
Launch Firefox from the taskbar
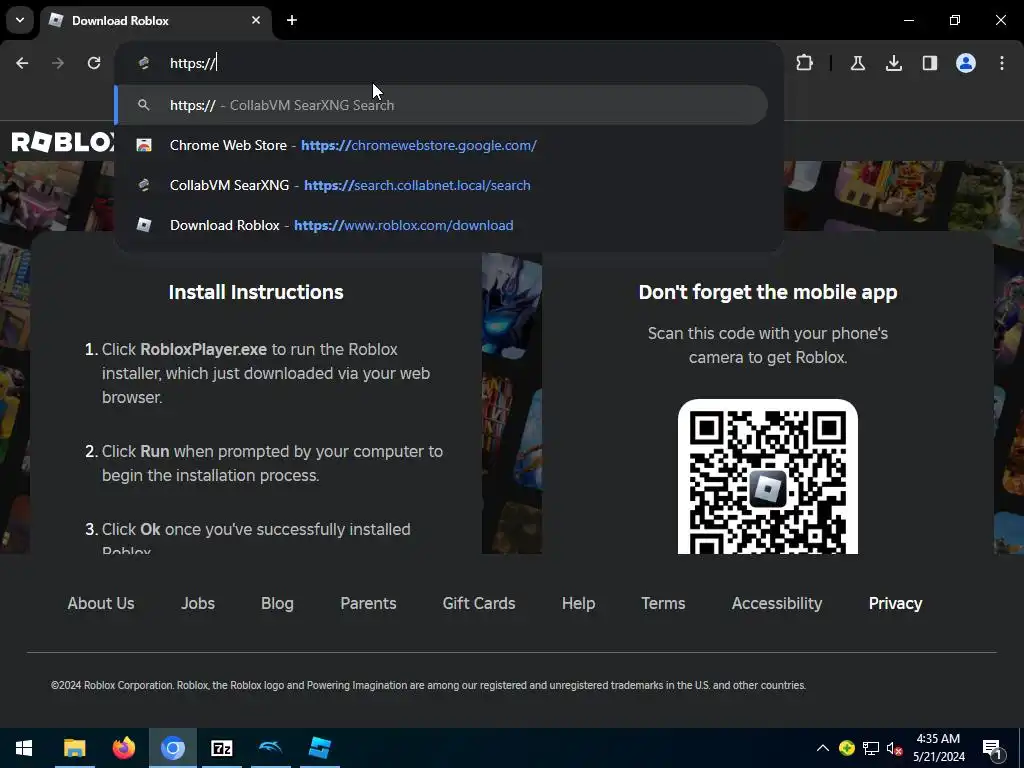123,748
